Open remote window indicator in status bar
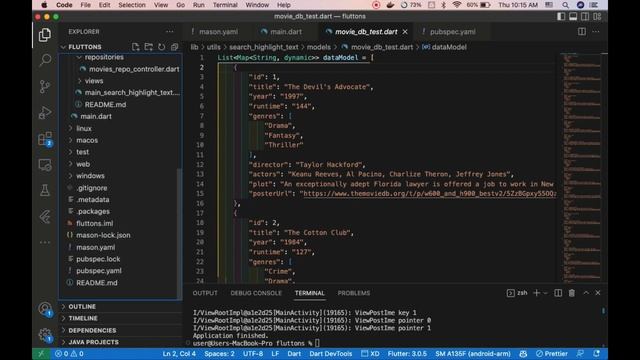The image size is (640, 360). 41,353
